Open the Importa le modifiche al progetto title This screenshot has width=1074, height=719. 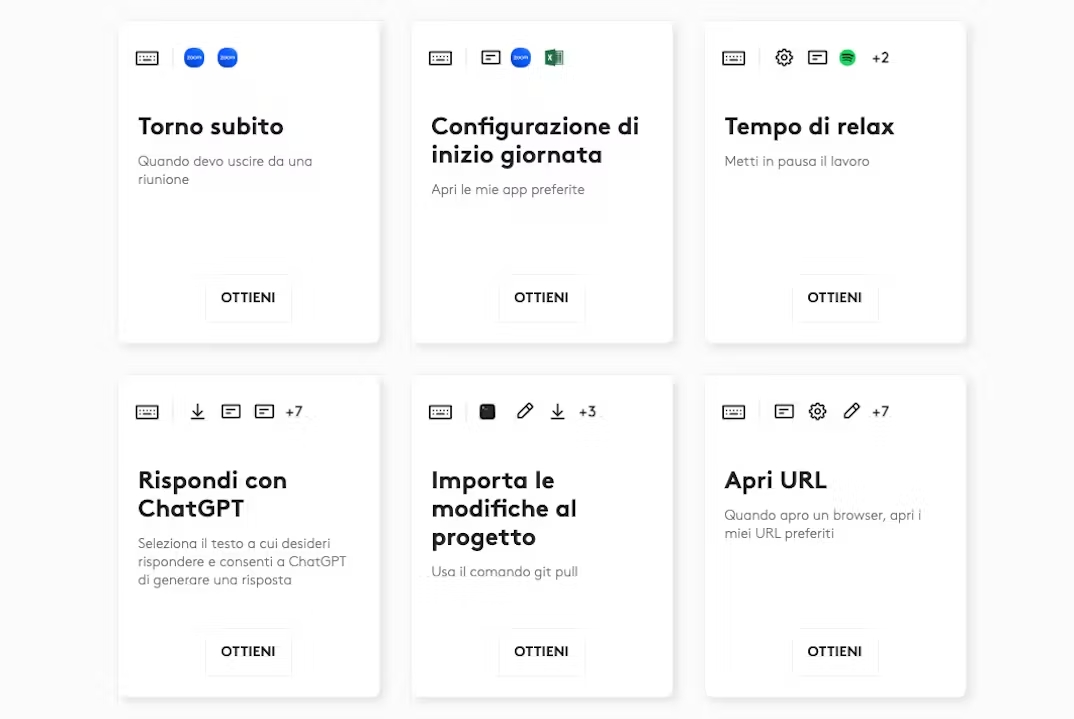[x=503, y=509]
